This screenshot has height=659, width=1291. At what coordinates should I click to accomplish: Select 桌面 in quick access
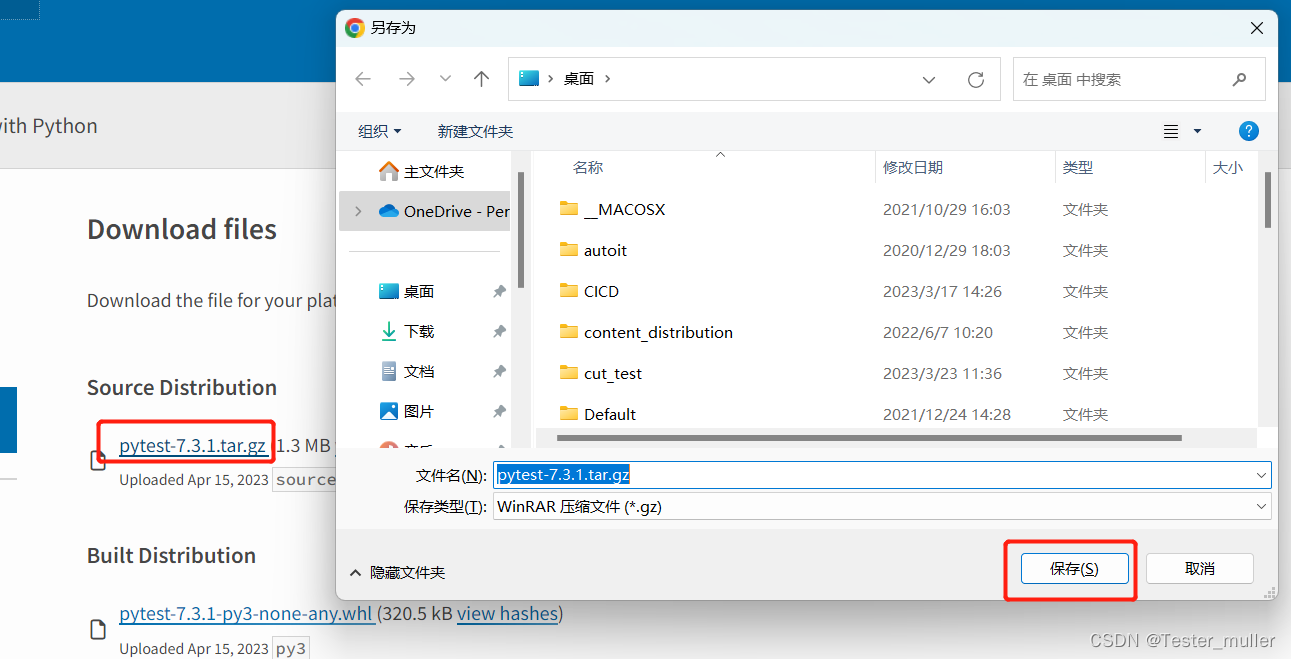[x=407, y=292]
